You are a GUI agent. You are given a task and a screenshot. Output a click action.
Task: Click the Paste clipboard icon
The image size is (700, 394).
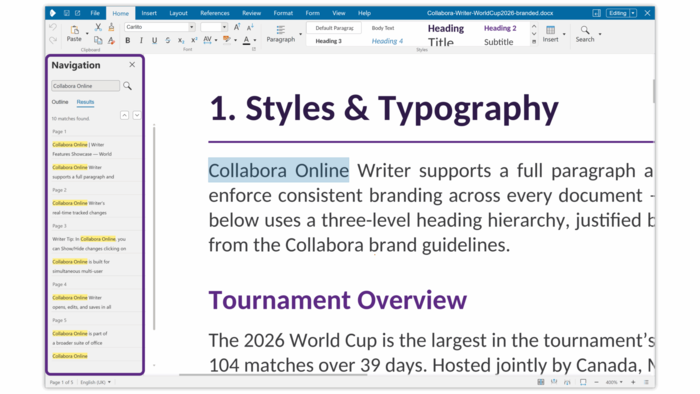(x=75, y=30)
